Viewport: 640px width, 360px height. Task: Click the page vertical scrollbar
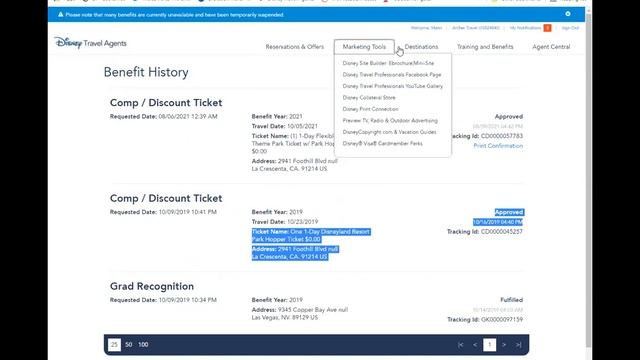tap(588, 180)
